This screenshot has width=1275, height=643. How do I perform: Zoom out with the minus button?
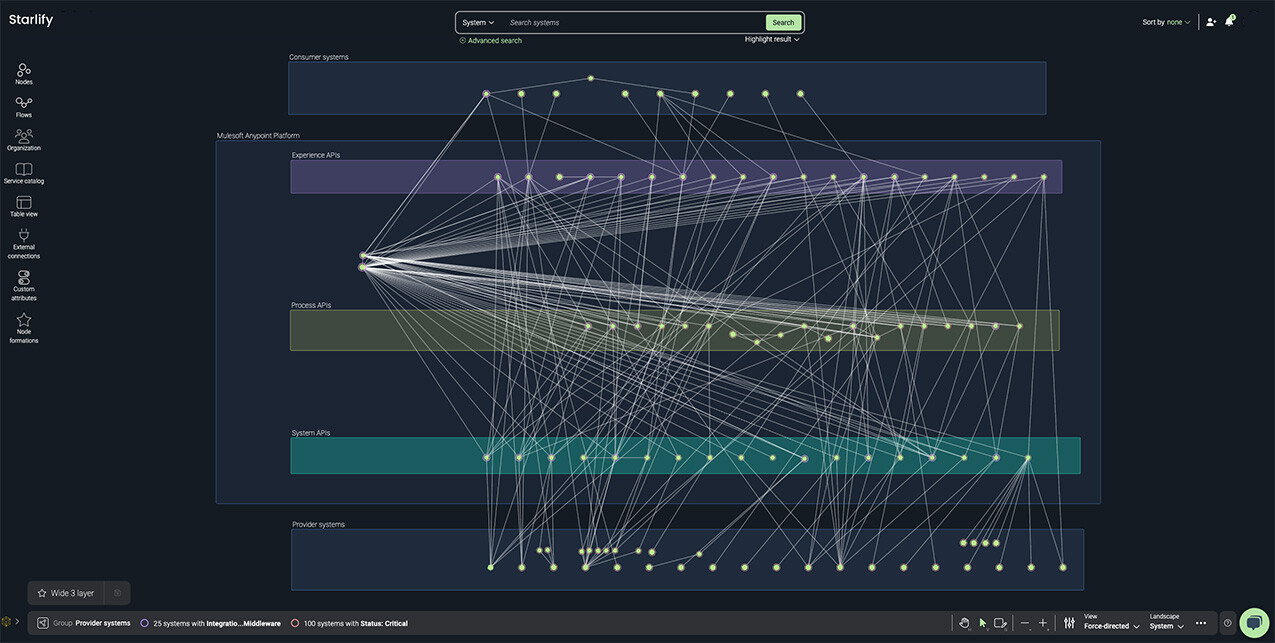(1025, 623)
